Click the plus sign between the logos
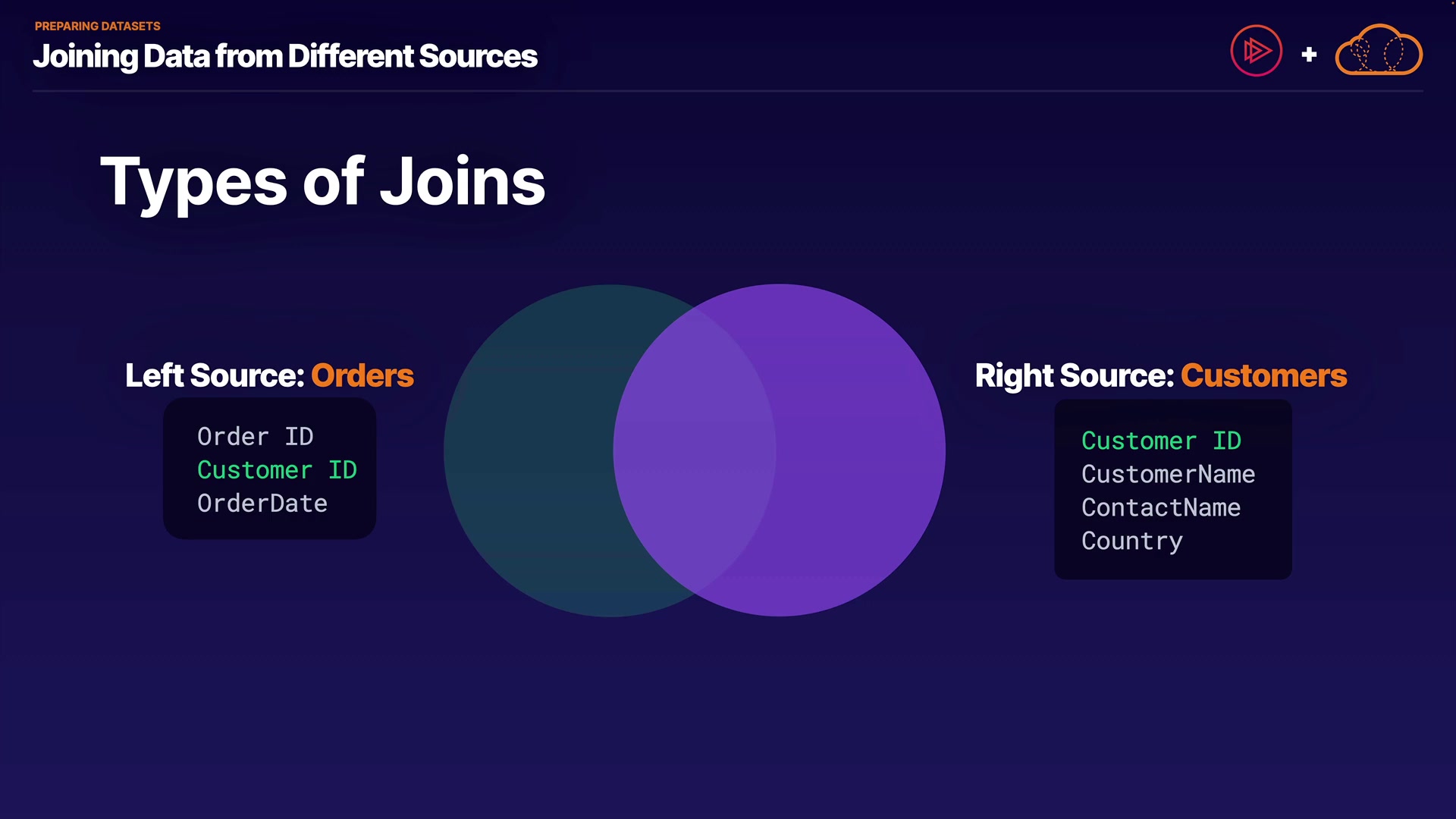The width and height of the screenshot is (1456, 819). pos(1308,55)
